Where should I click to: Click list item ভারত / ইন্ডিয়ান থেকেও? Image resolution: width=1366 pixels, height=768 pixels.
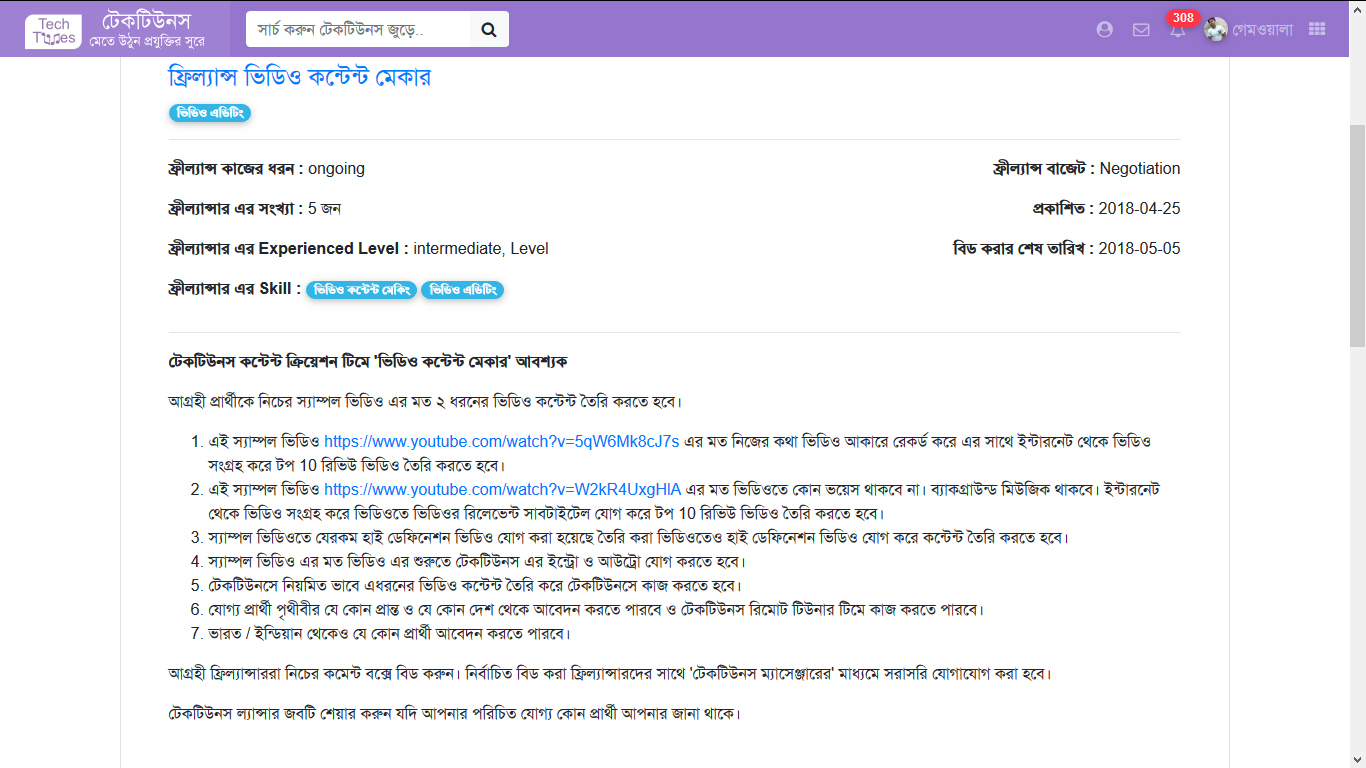coord(389,634)
